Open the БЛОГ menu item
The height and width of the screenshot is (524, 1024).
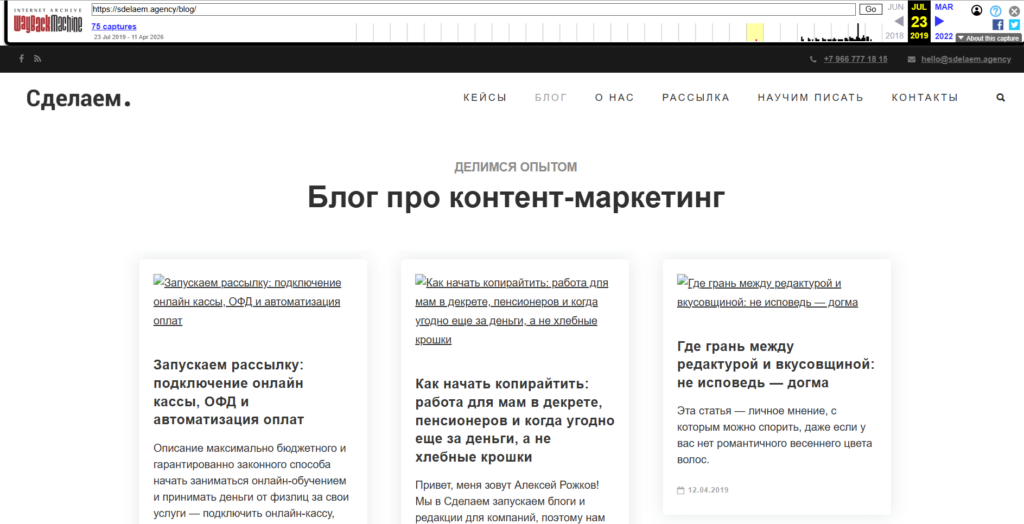point(551,97)
